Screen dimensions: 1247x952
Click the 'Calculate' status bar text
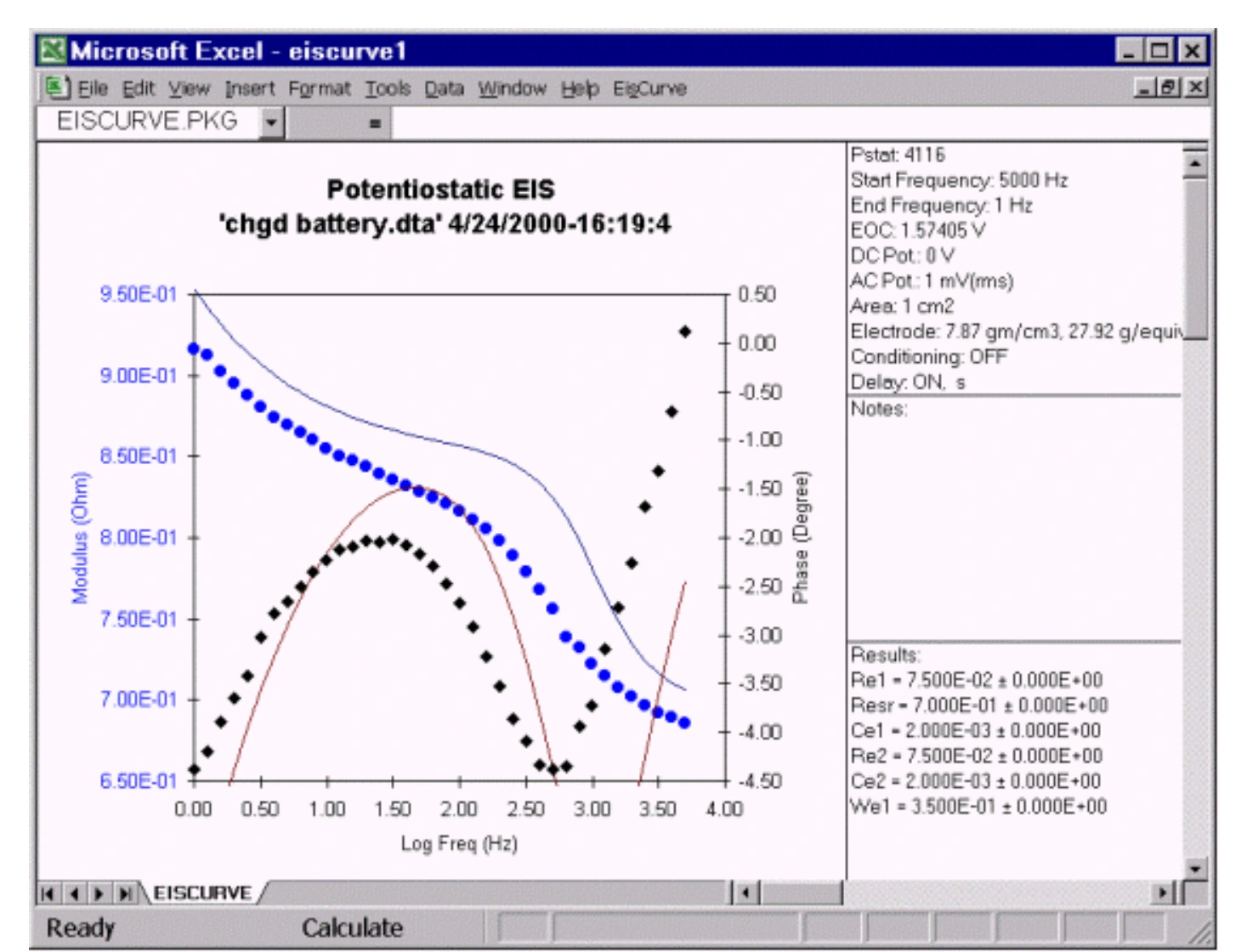352,928
